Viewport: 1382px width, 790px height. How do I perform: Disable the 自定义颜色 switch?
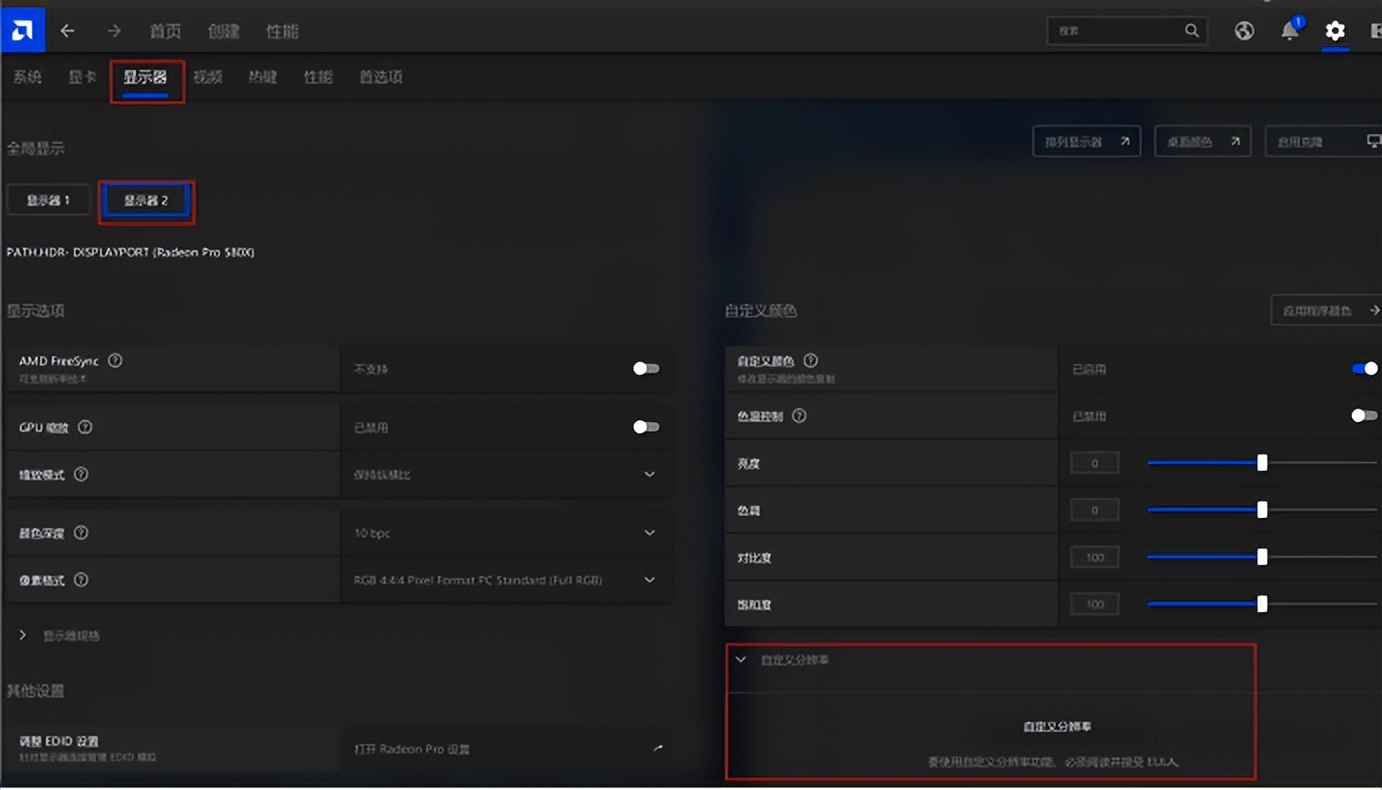click(x=1363, y=368)
